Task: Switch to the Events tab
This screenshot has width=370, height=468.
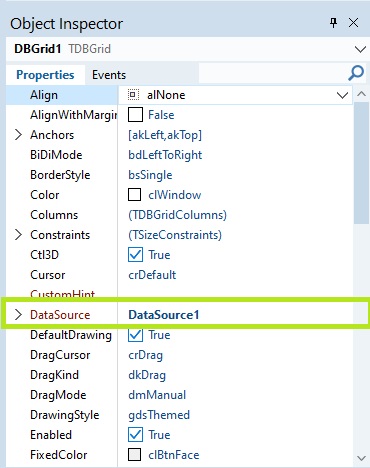Action: [109, 75]
